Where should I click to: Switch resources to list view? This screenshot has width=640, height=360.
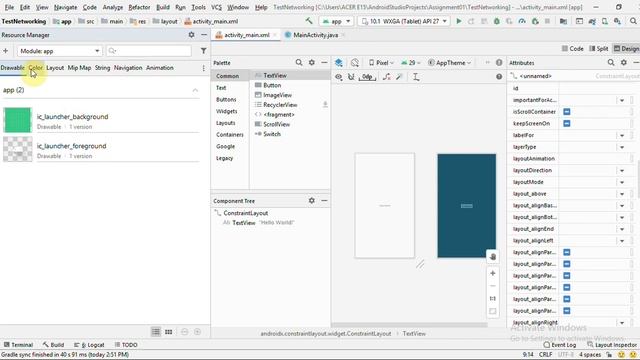(x=156, y=332)
